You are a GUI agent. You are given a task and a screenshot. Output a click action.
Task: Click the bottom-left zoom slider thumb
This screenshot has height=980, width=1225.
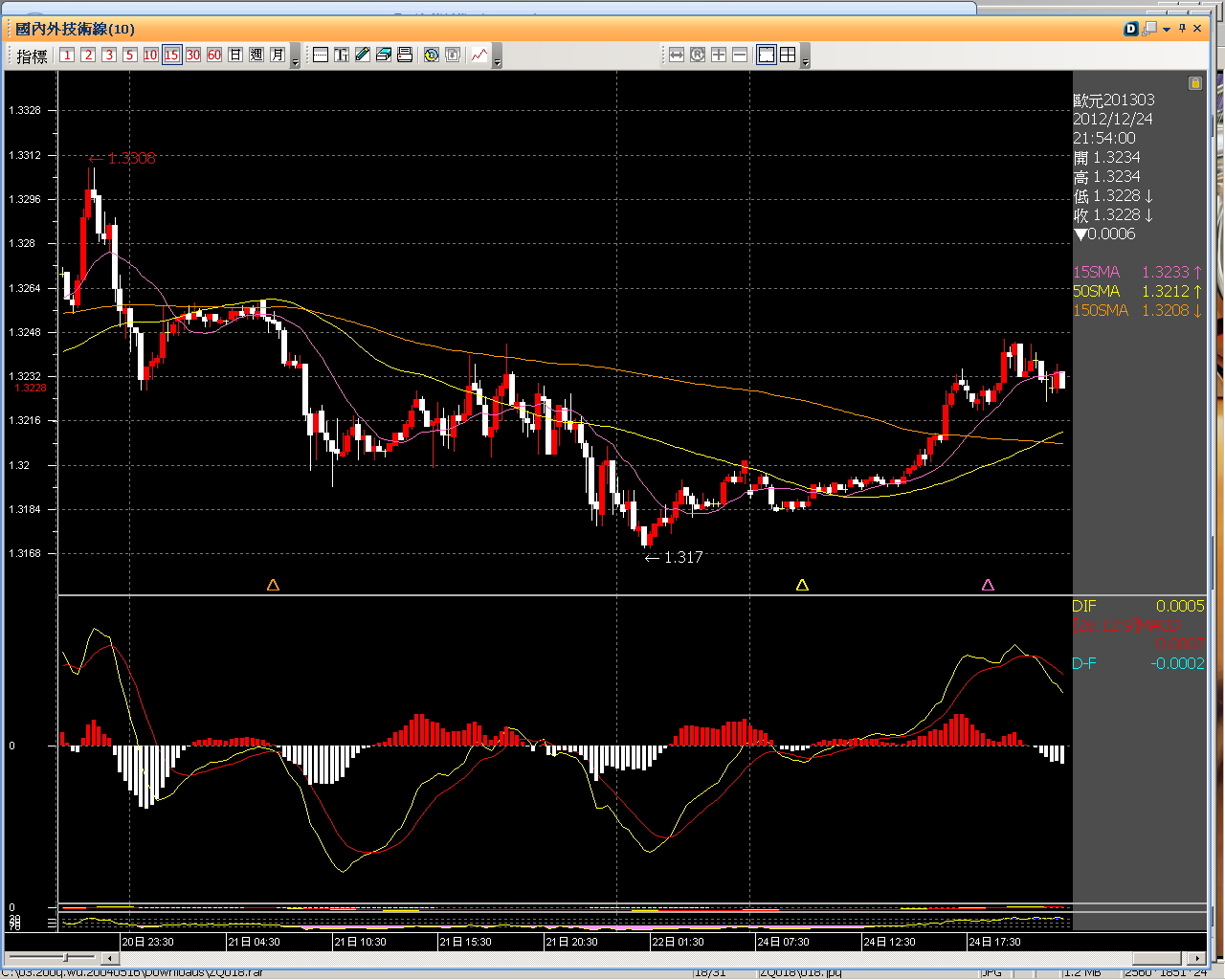click(x=65, y=957)
